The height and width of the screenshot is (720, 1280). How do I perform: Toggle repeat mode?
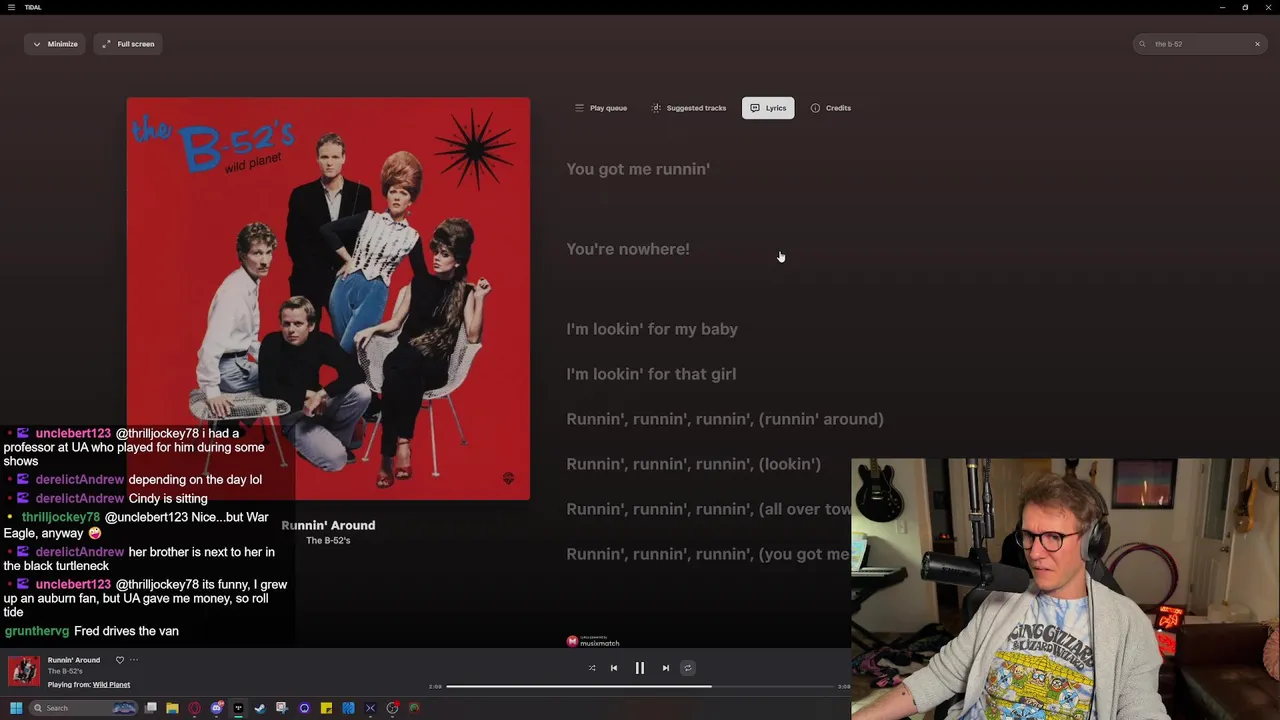(x=687, y=668)
